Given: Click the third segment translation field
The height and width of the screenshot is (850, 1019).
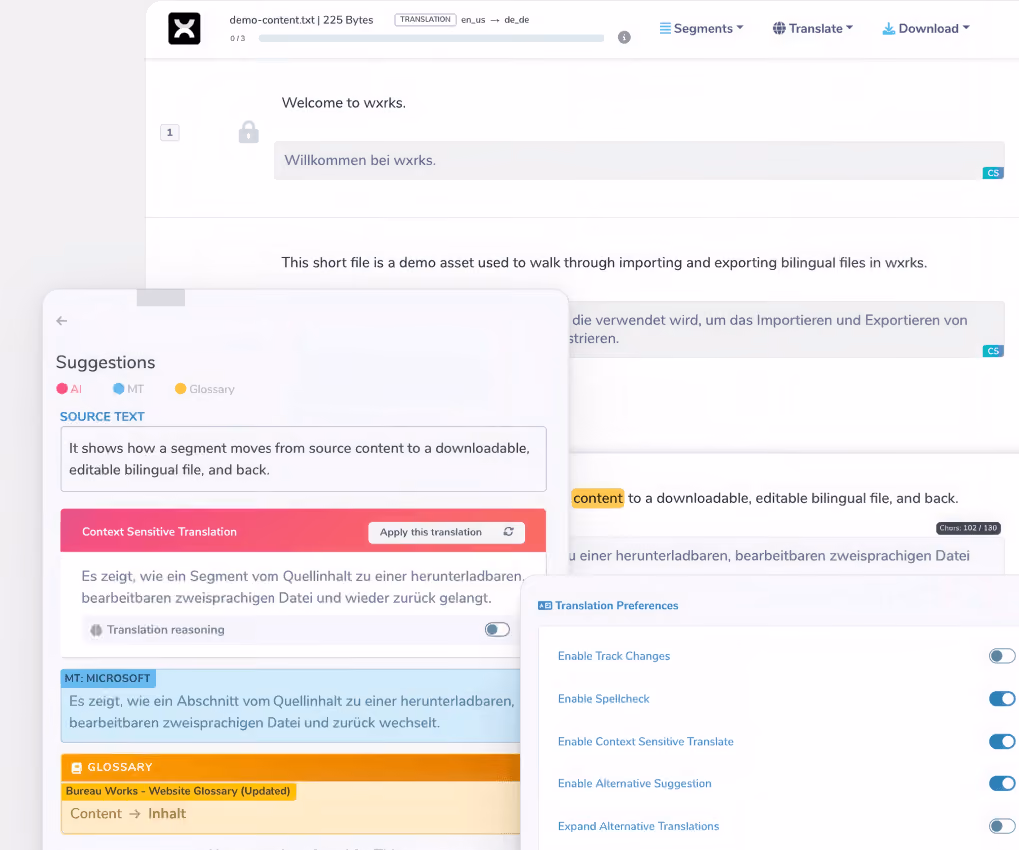Looking at the screenshot, I should point(786,556).
